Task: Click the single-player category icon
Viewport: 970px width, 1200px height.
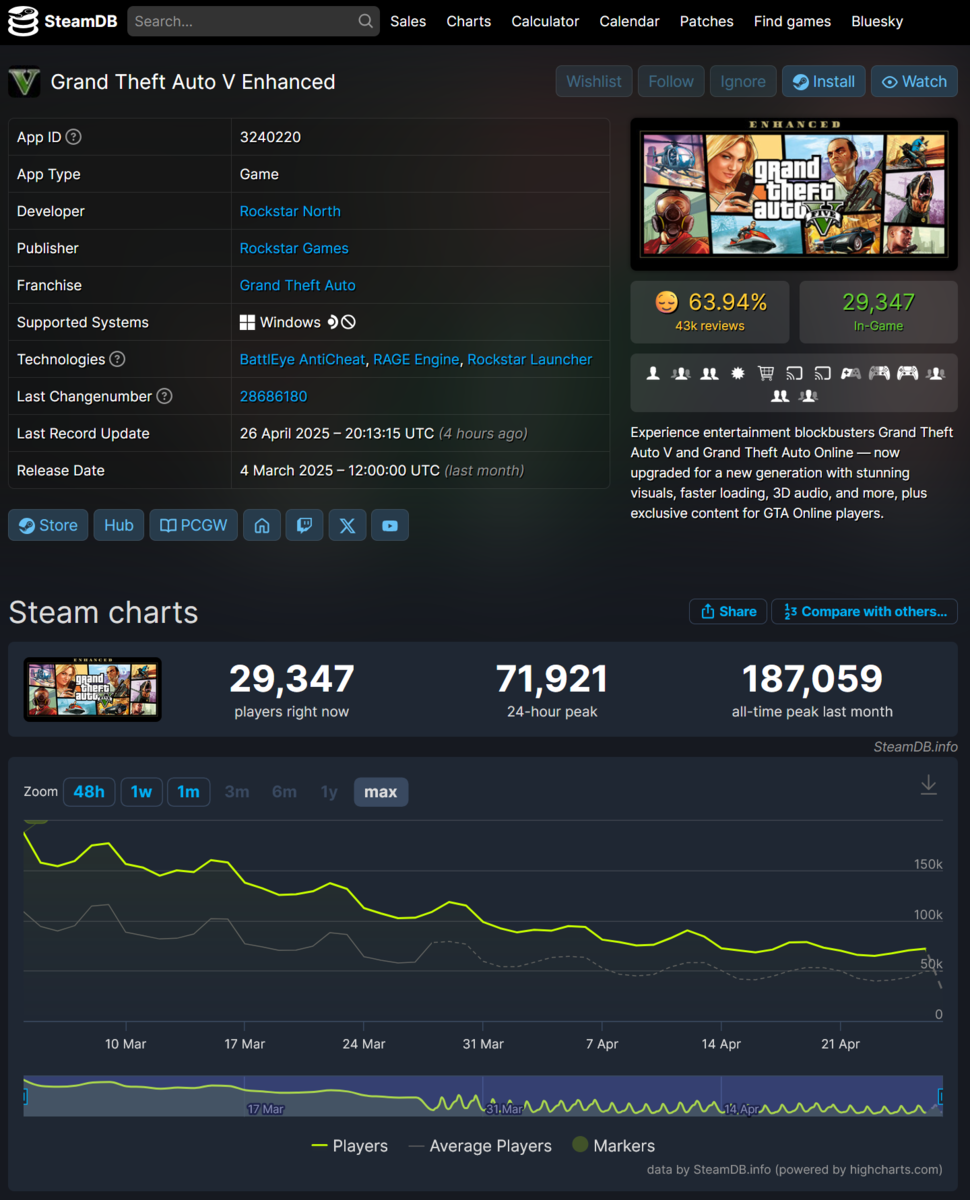Action: coord(653,373)
